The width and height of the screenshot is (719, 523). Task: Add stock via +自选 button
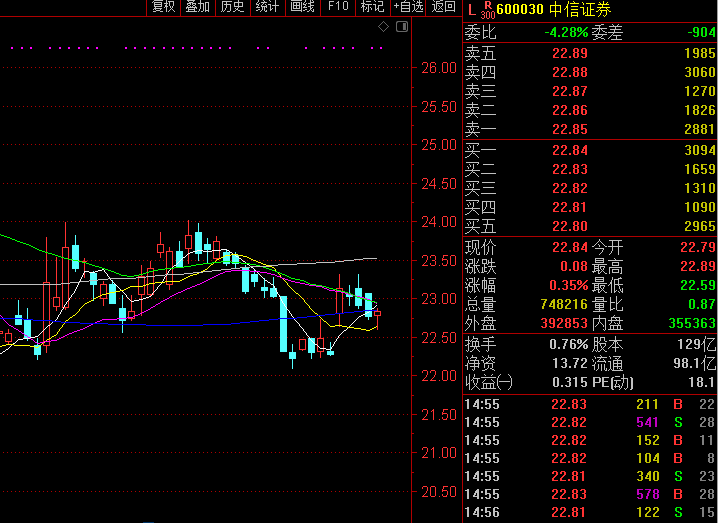(x=408, y=7)
